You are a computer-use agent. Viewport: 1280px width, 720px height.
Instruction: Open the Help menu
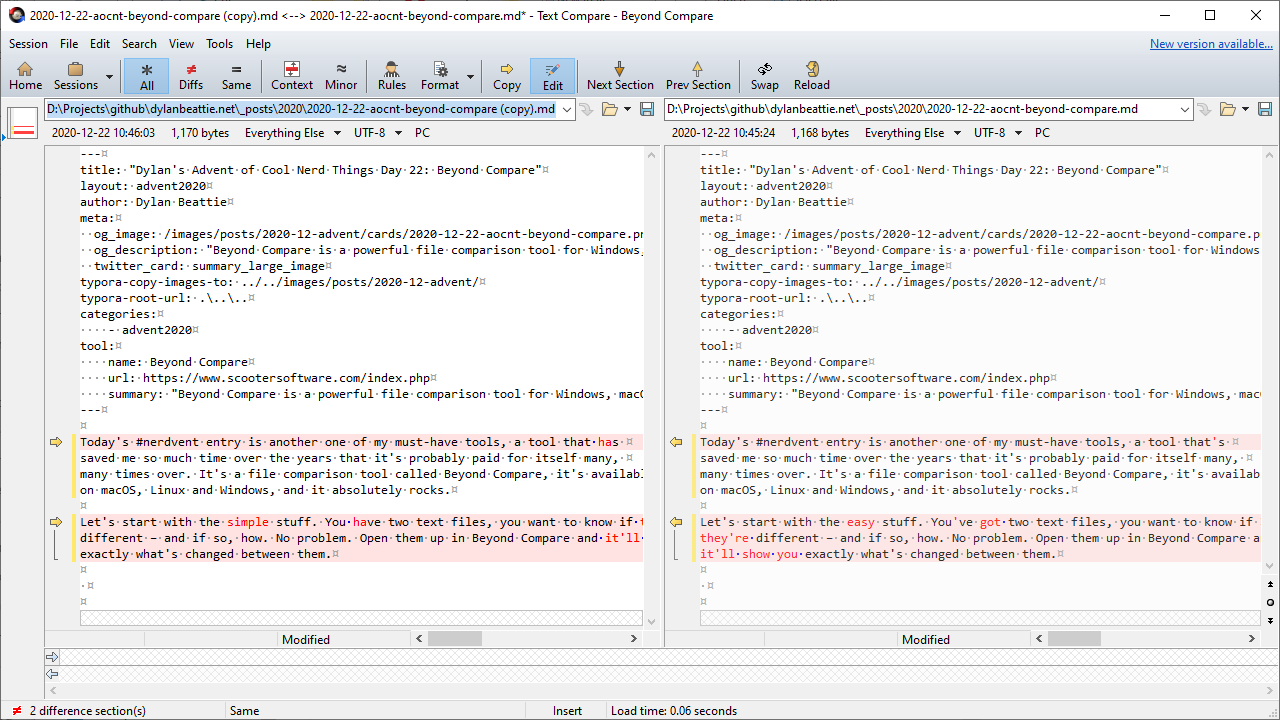pos(258,44)
